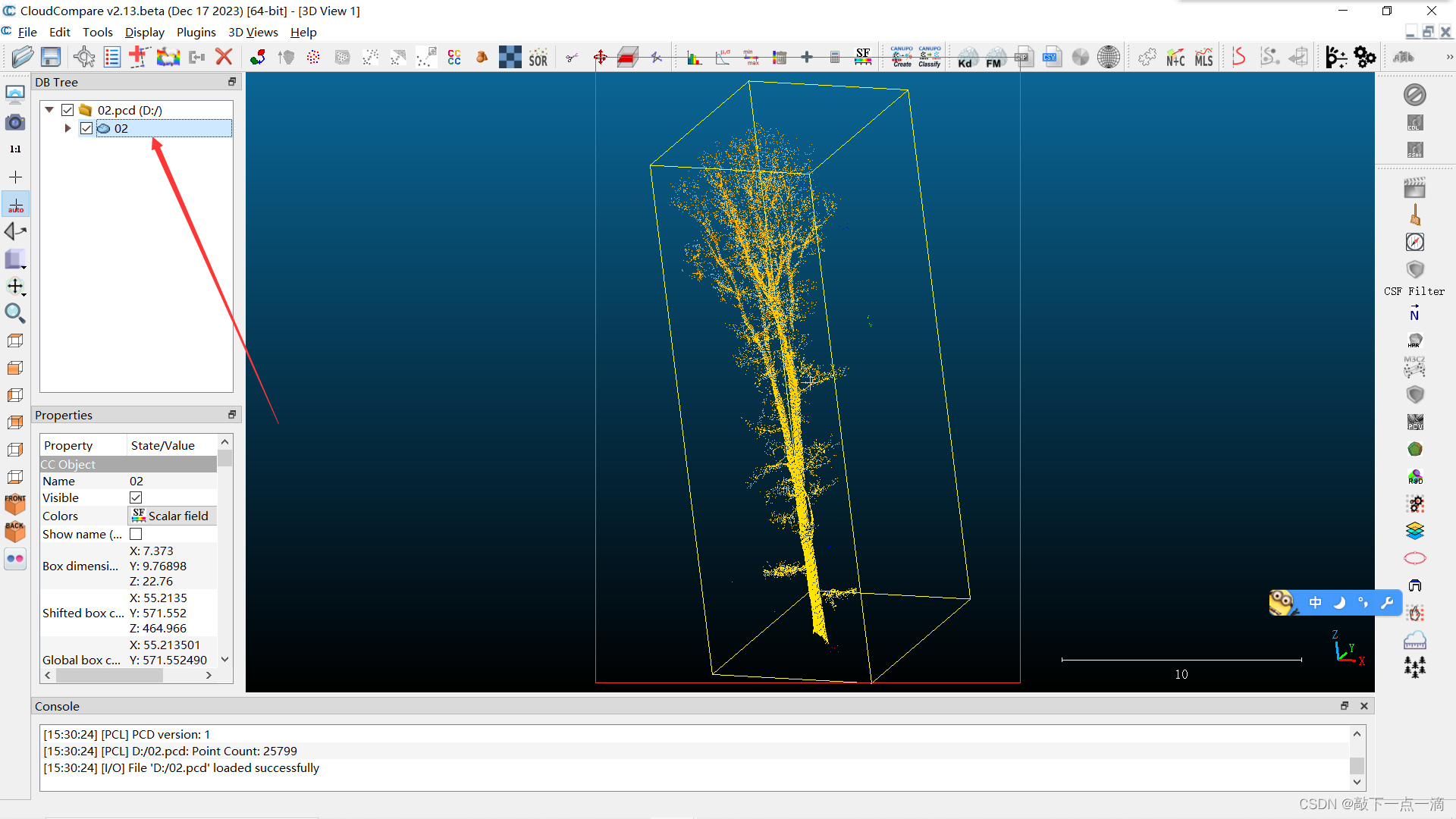Close the Console panel
The height and width of the screenshot is (819, 1456).
click(x=1364, y=706)
